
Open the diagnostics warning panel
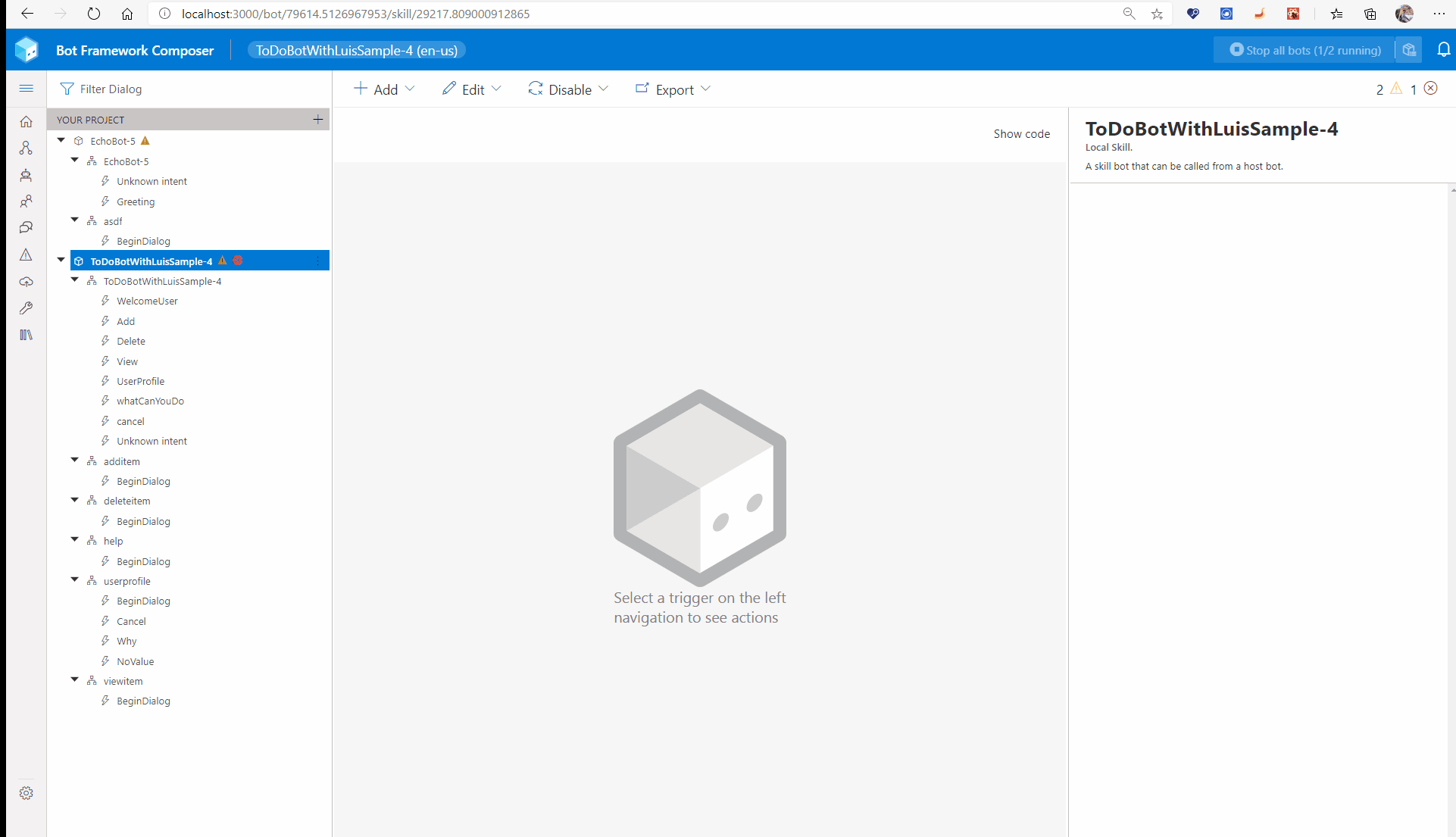(27, 255)
